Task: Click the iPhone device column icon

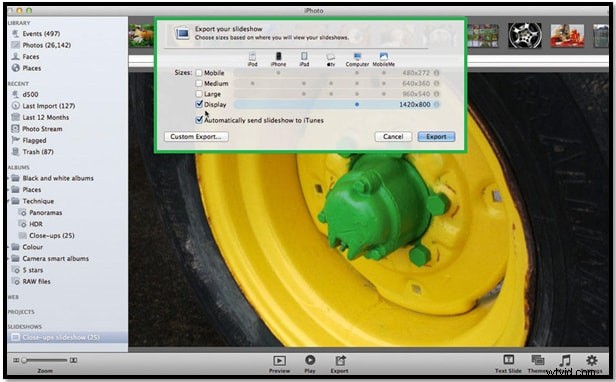Action: click(278, 56)
